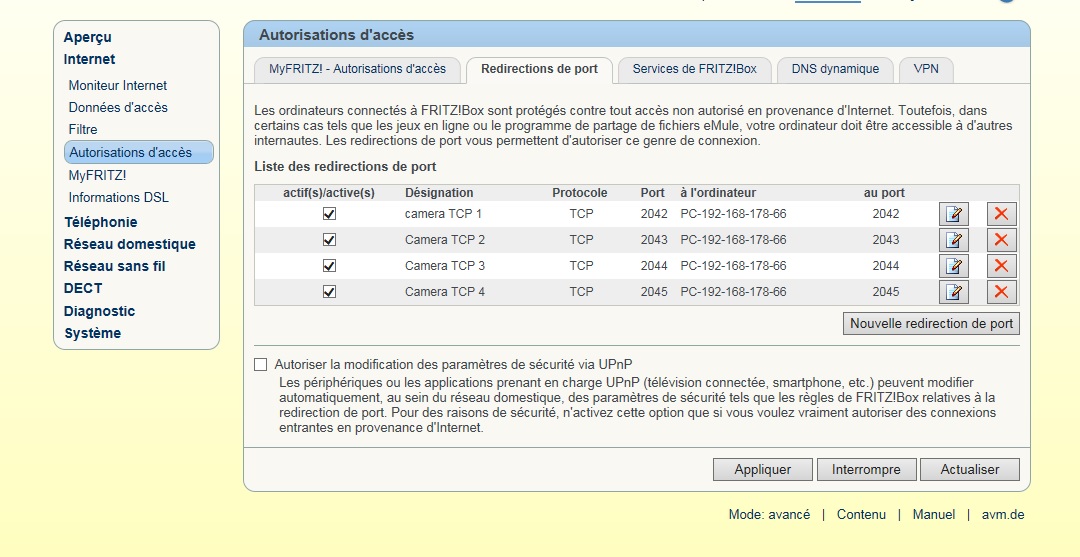
Task: Select Autorisations d'accès in sidebar
Action: click(x=138, y=152)
